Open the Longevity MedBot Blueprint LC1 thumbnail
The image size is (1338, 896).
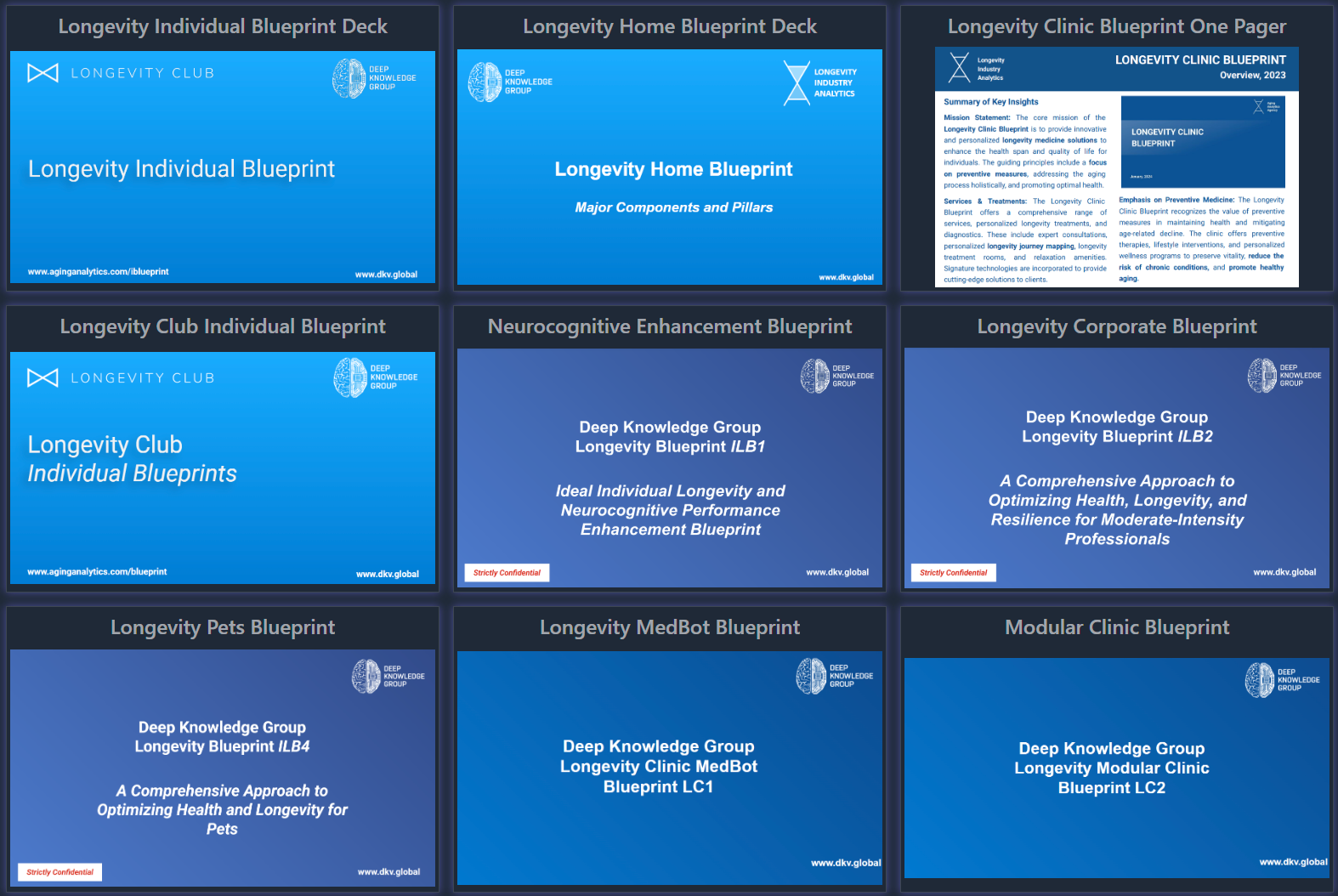click(669, 767)
